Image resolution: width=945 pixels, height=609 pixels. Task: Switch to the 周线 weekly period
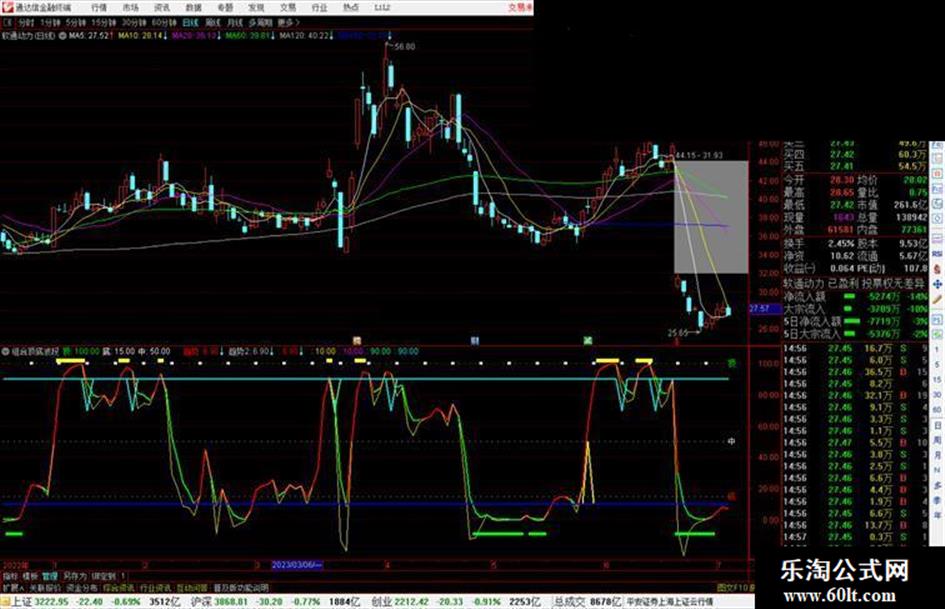click(213, 23)
